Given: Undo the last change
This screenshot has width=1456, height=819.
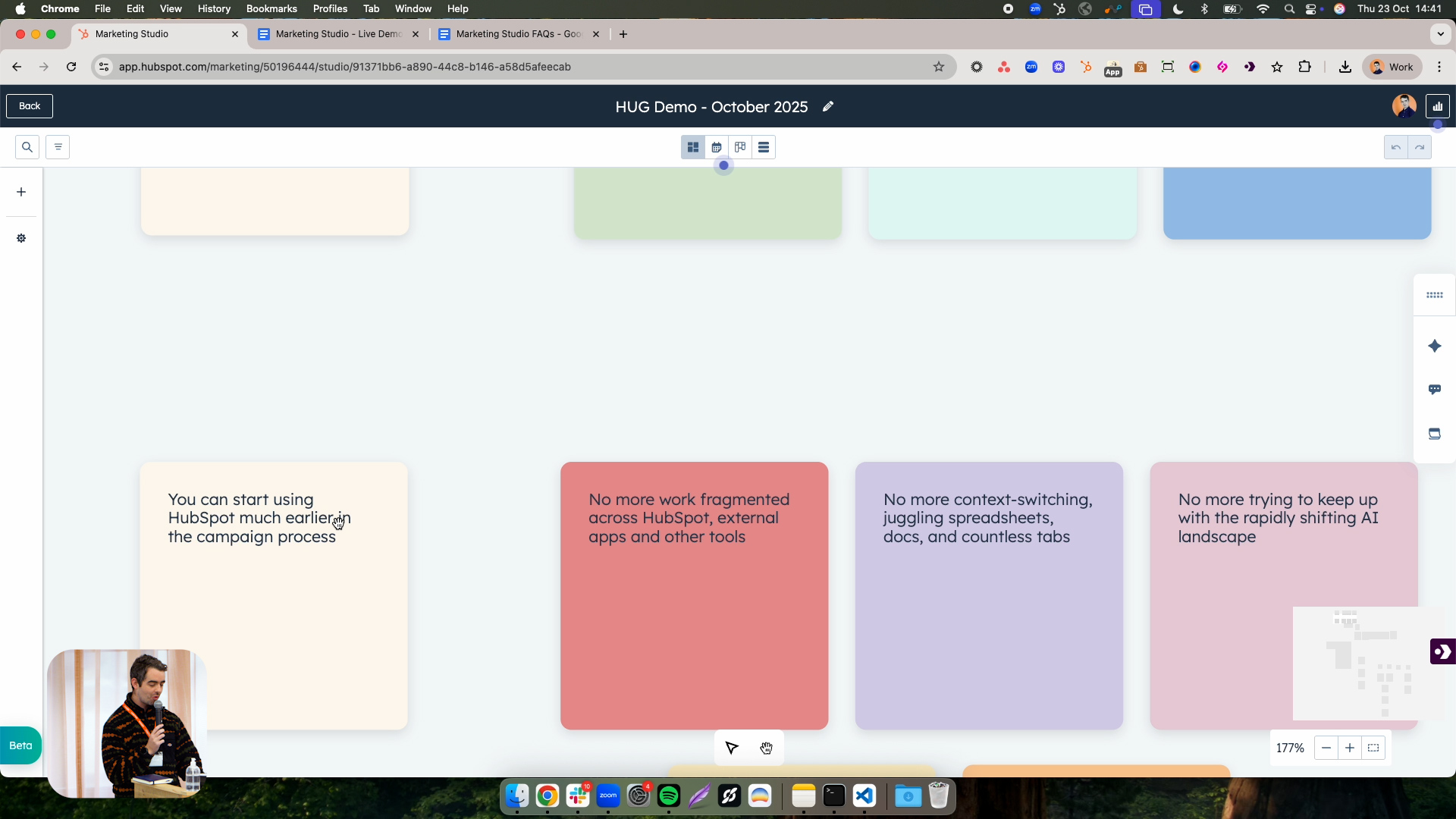Looking at the screenshot, I should [x=1396, y=147].
